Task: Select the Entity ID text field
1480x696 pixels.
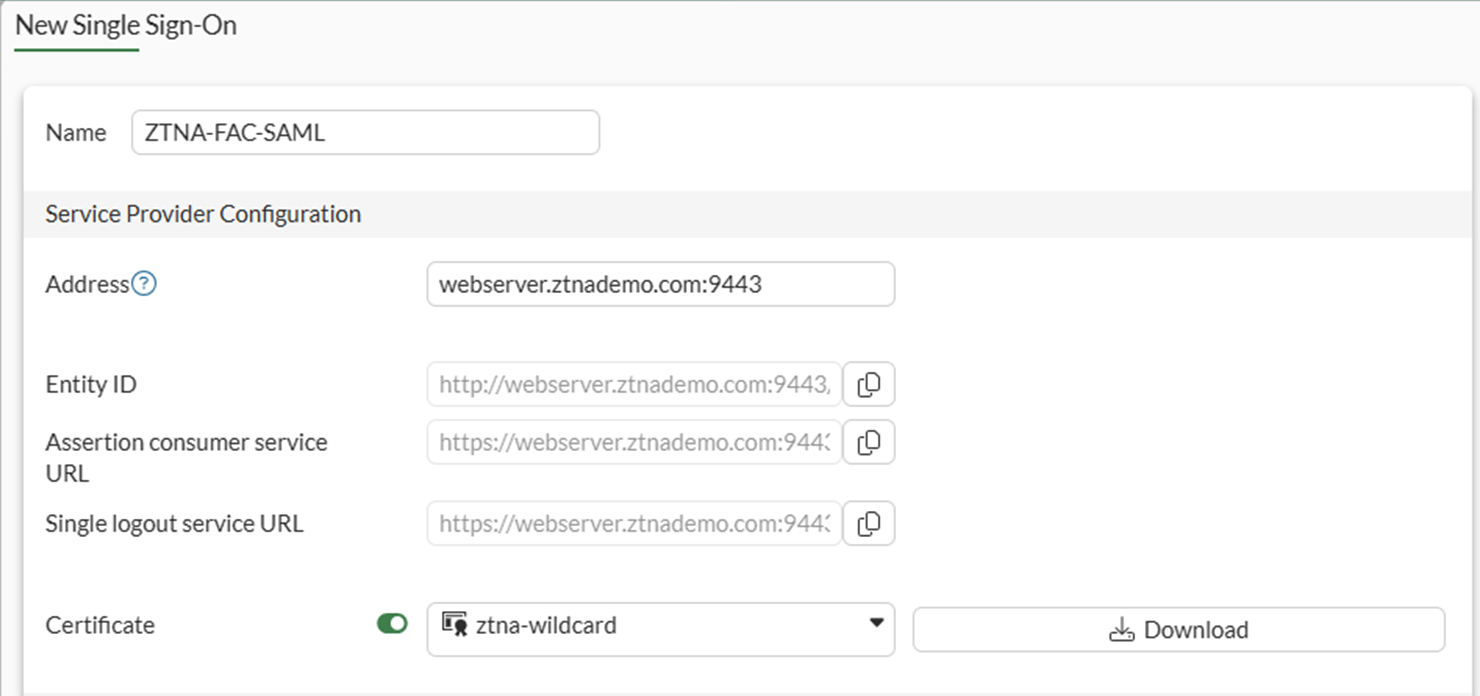Action: pos(634,385)
